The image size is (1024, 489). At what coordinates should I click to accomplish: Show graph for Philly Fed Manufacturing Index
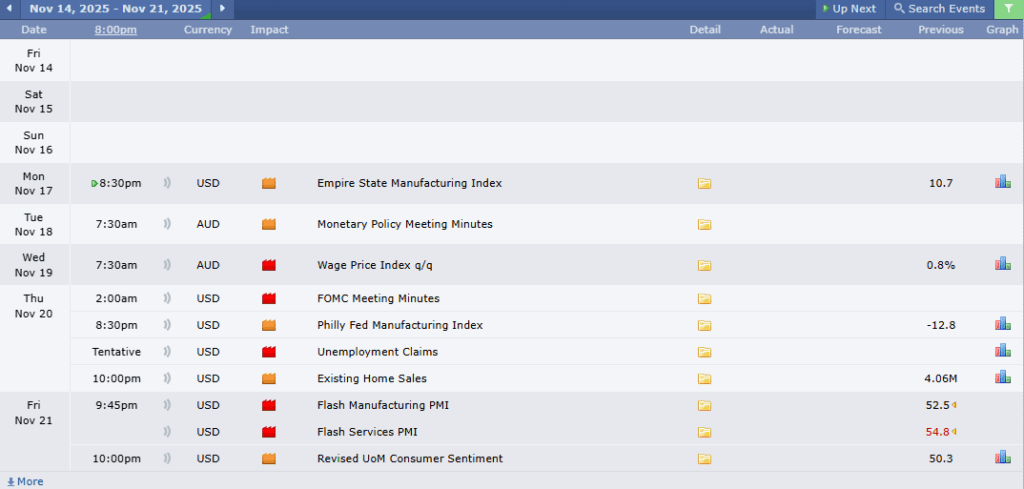pyautogui.click(x=1002, y=324)
